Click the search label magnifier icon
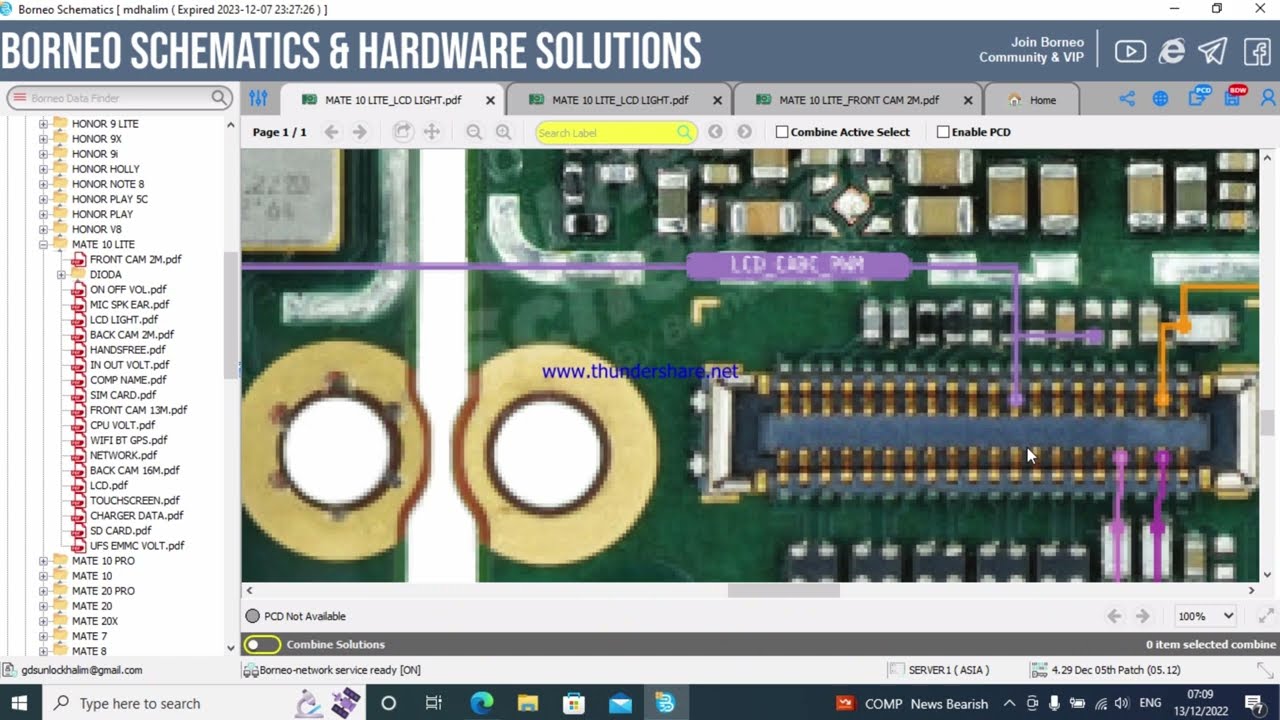 coord(684,132)
